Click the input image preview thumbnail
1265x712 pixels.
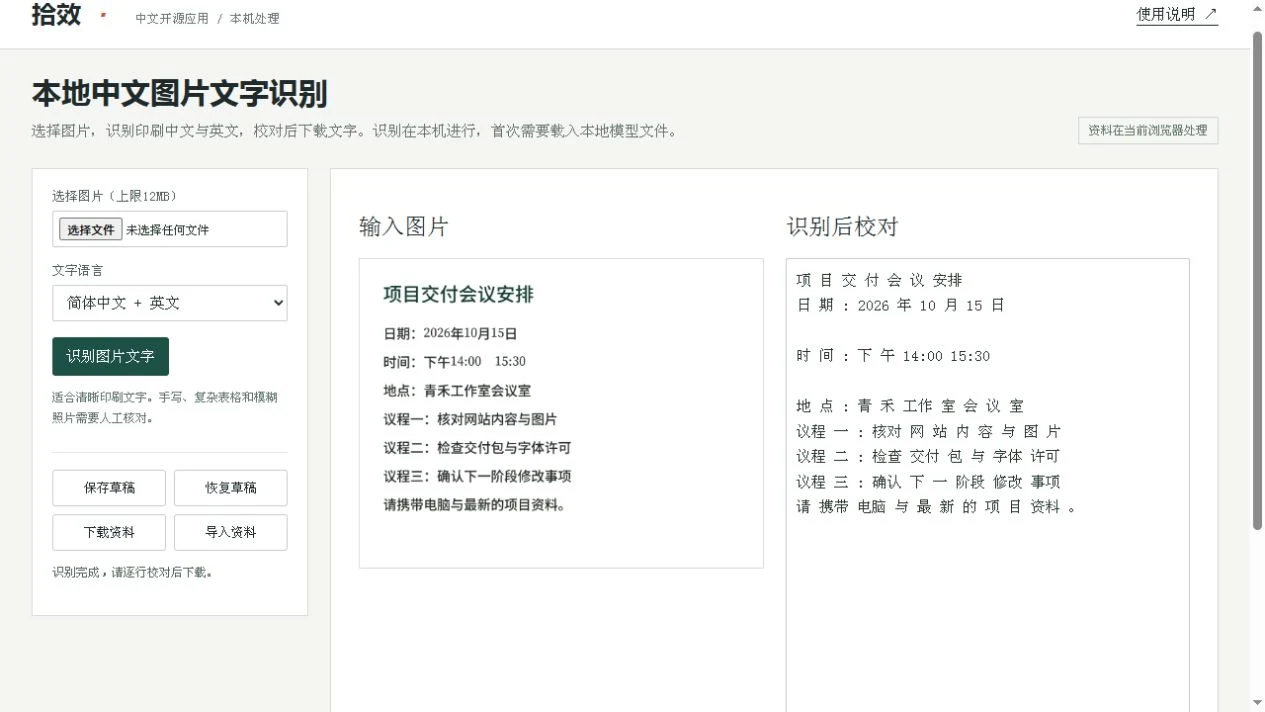[561, 413]
